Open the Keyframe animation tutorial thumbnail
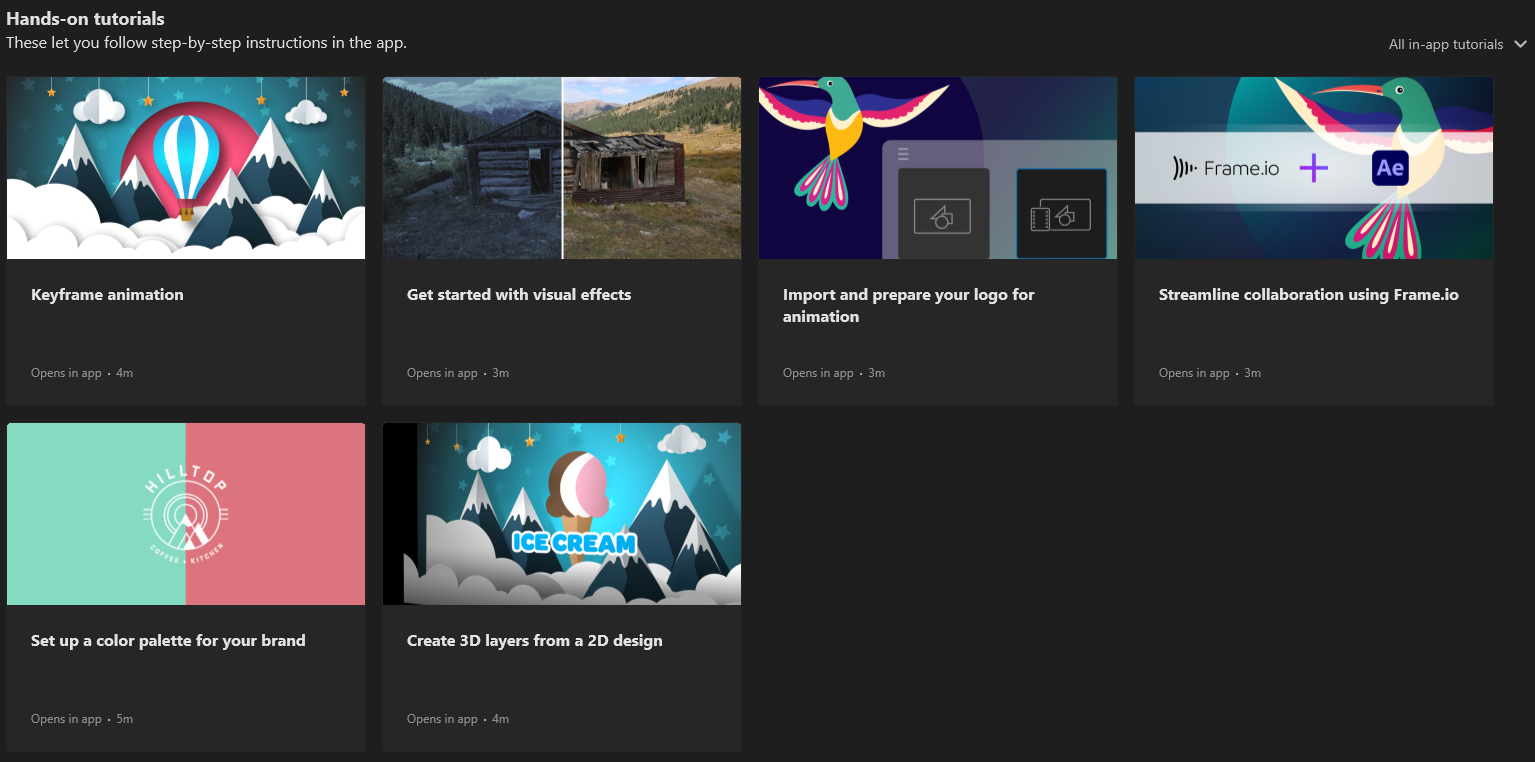 pos(186,168)
